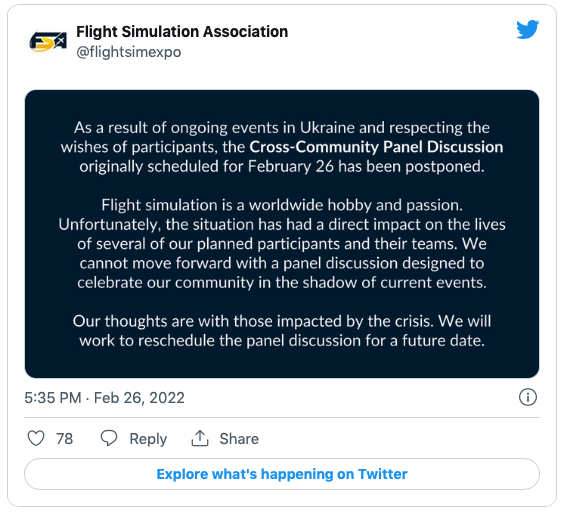
Task: Open the Feb 26, 2022 date link
Action: (139, 398)
